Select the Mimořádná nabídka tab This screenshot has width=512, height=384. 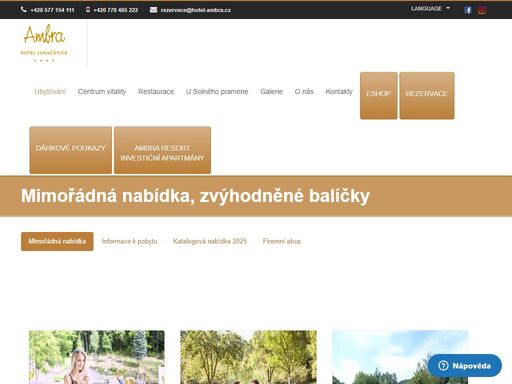pos(57,241)
